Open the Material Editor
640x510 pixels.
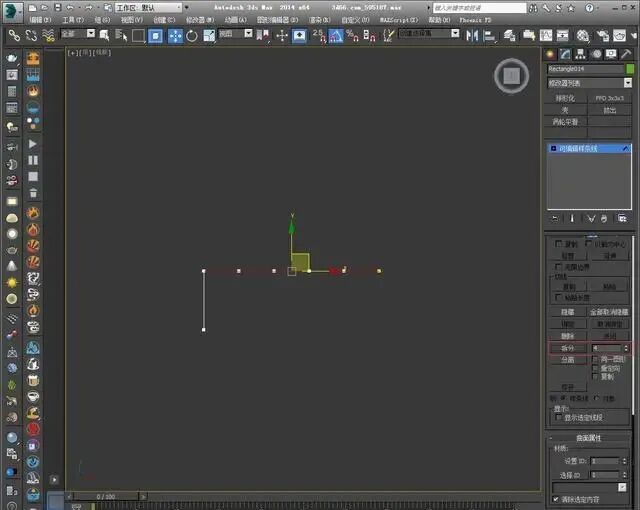tap(582, 36)
